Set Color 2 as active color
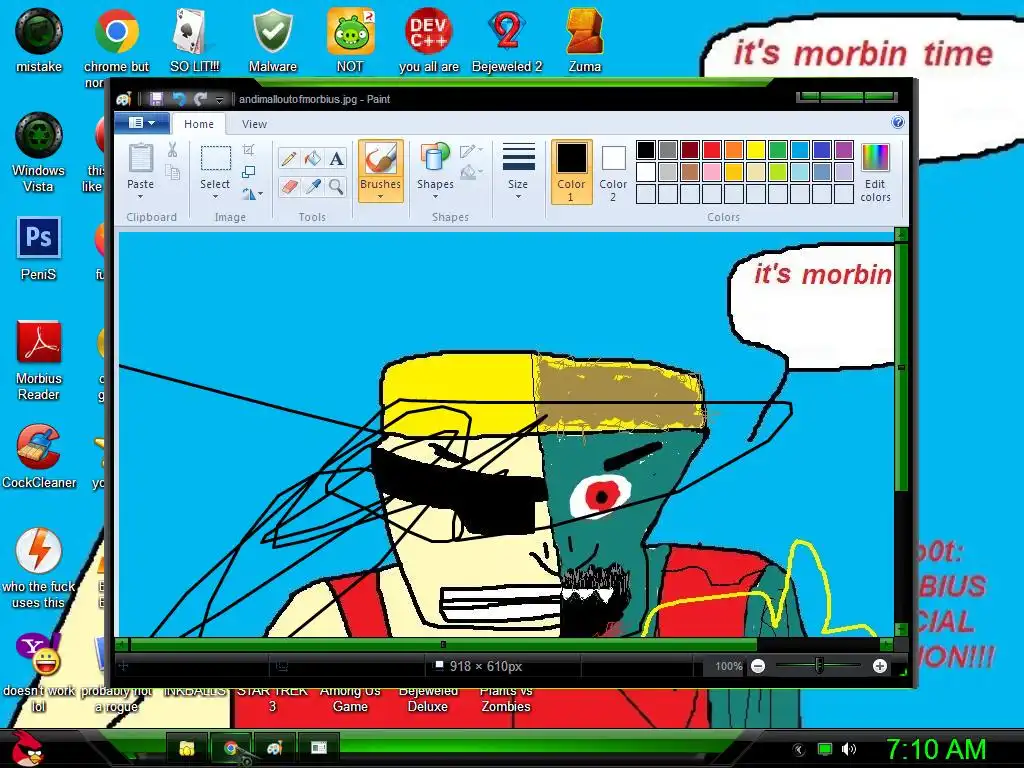 coord(613,172)
